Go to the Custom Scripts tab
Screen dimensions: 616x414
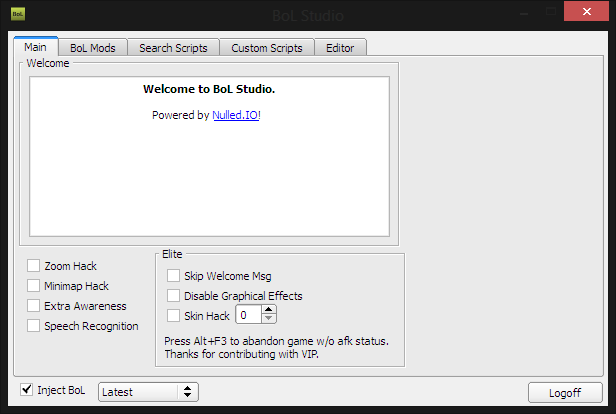click(x=267, y=48)
